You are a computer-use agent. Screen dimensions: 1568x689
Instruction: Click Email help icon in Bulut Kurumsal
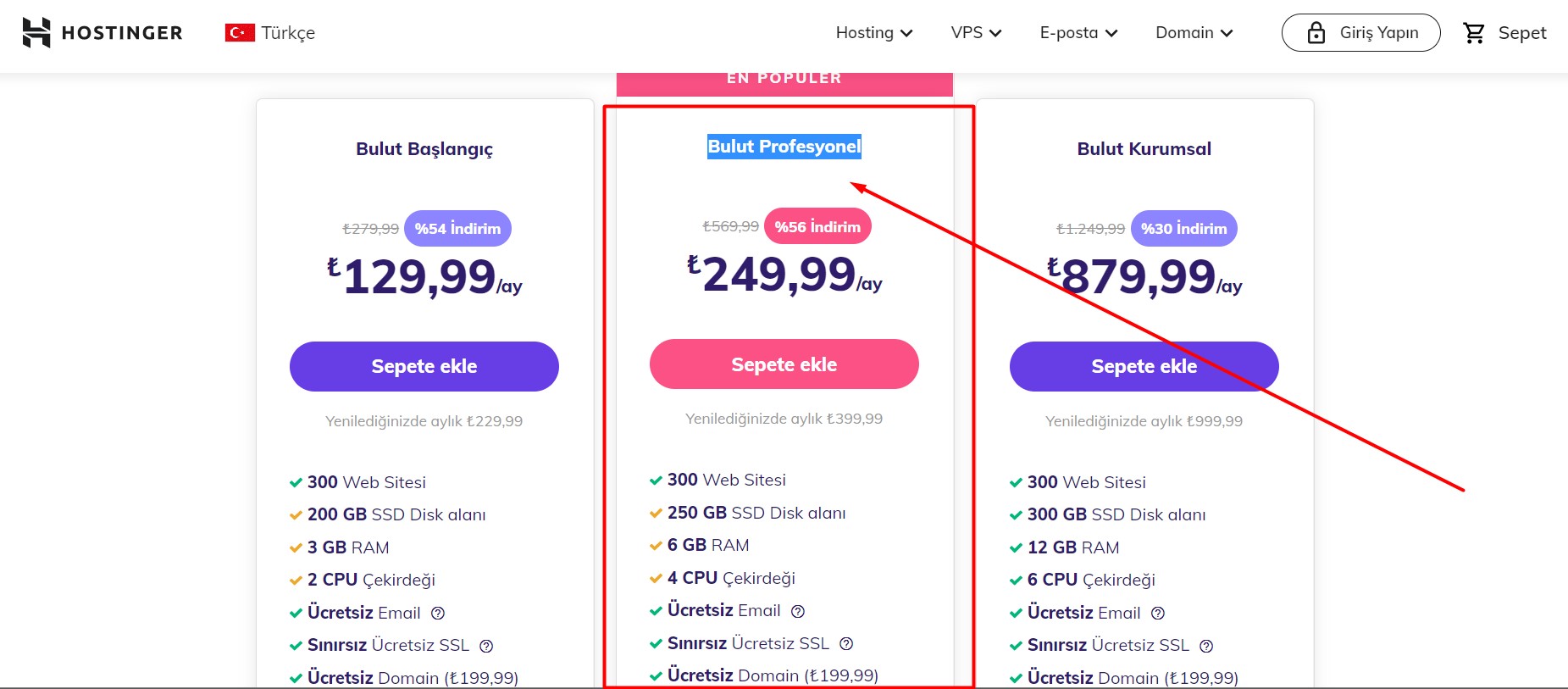click(1158, 613)
